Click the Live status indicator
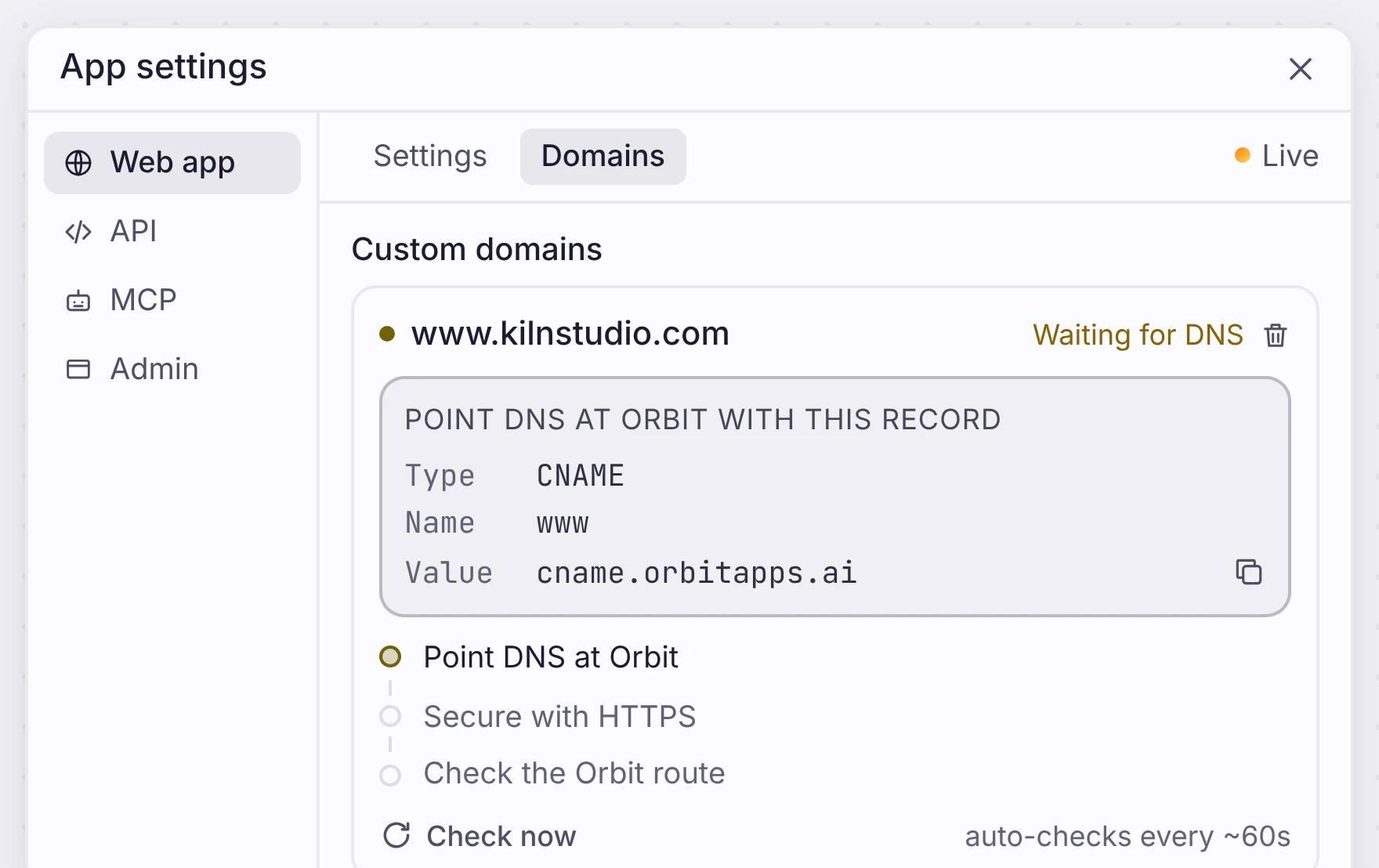 (x=1276, y=156)
